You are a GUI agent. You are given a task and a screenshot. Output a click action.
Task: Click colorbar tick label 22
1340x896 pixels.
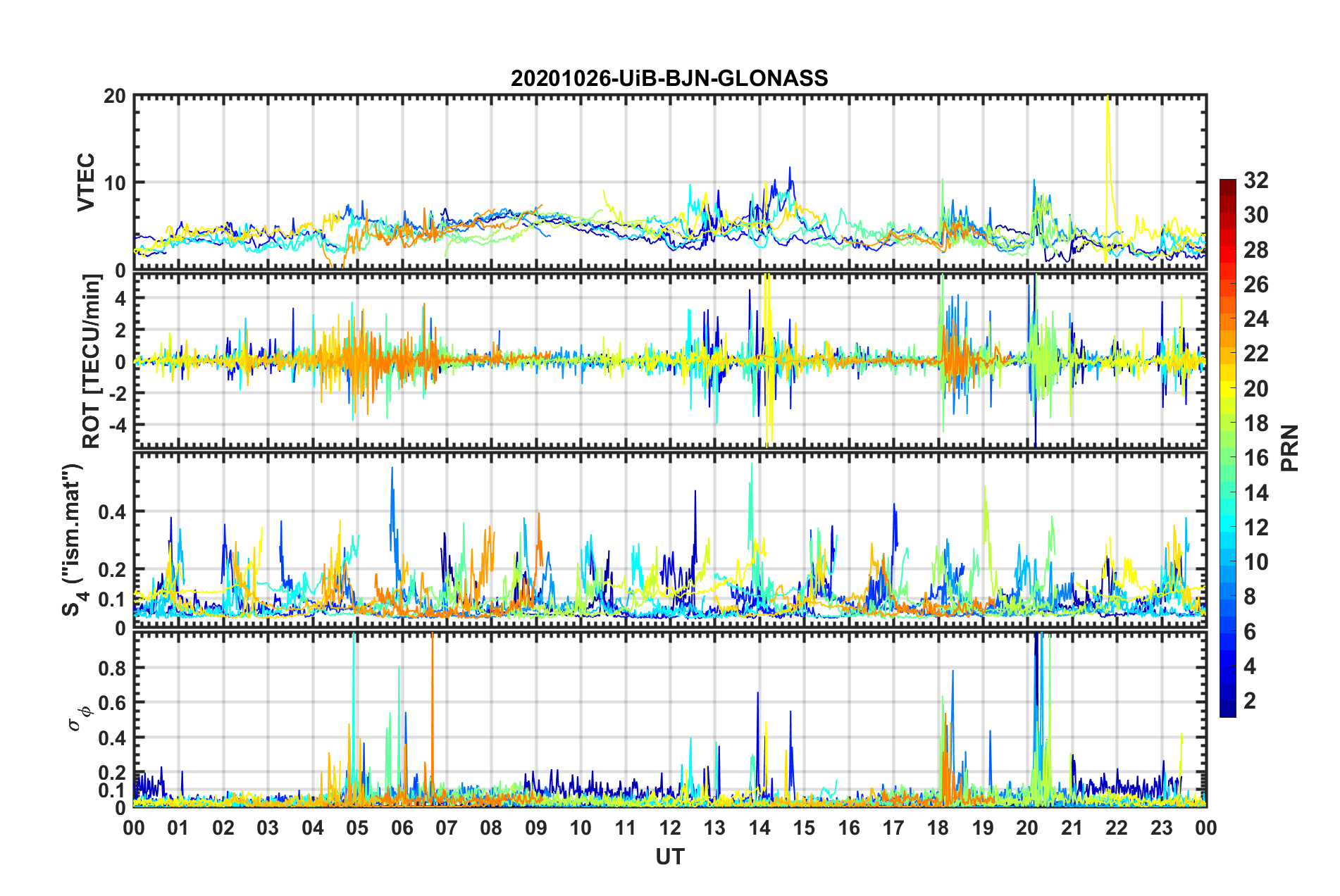(1256, 354)
